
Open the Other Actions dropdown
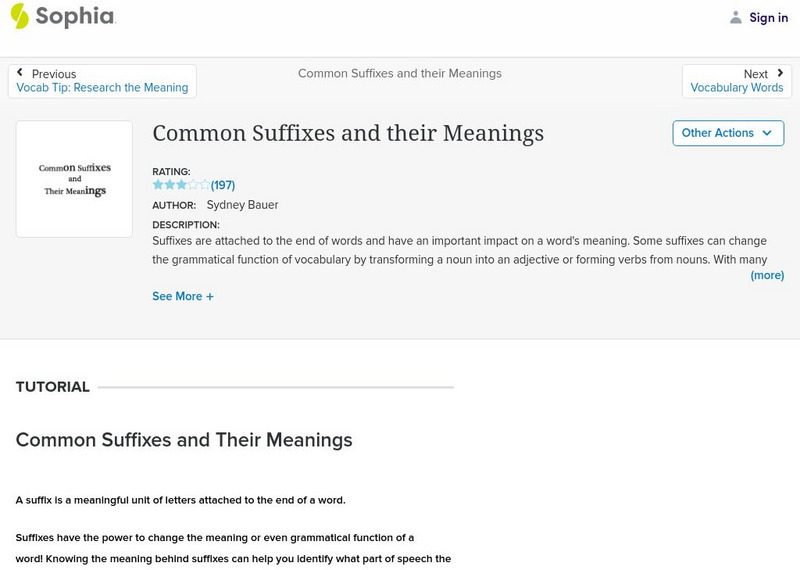tap(727, 133)
